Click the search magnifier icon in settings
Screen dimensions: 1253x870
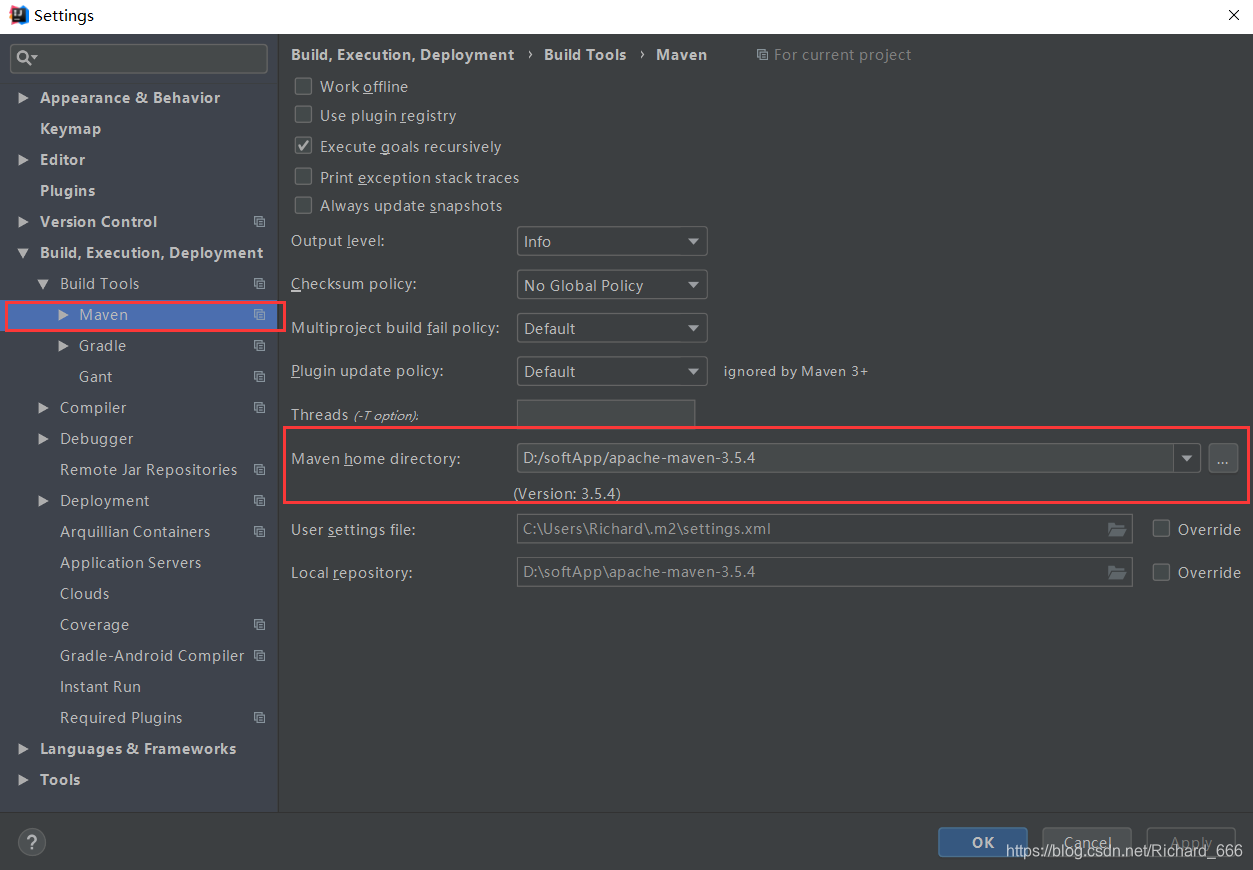24,59
